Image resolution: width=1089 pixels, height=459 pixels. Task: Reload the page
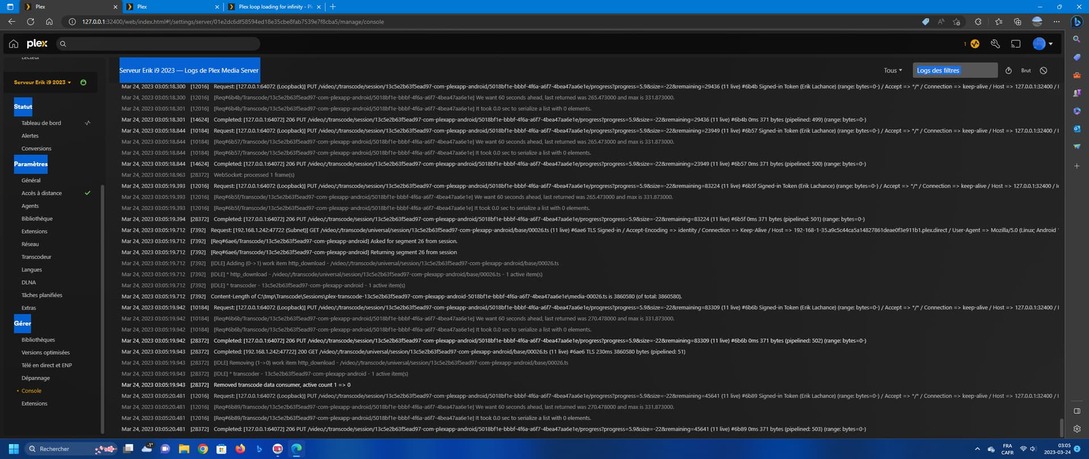click(x=31, y=22)
